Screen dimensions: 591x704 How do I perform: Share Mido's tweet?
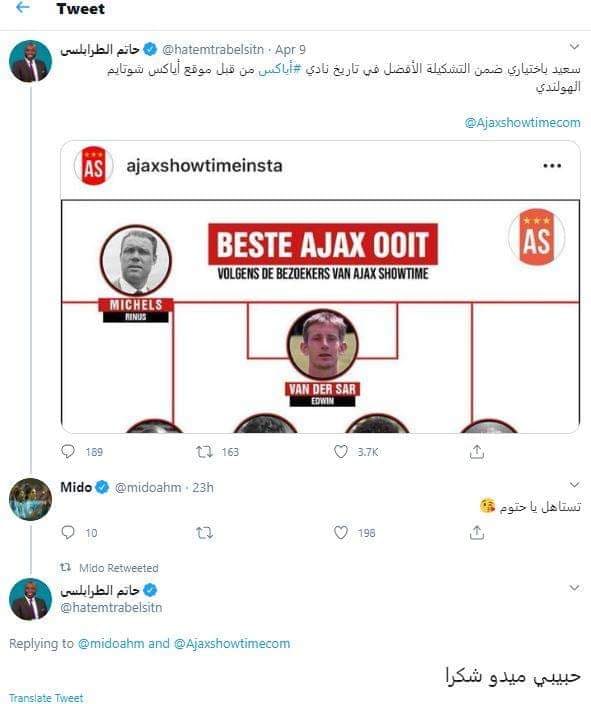point(476,532)
